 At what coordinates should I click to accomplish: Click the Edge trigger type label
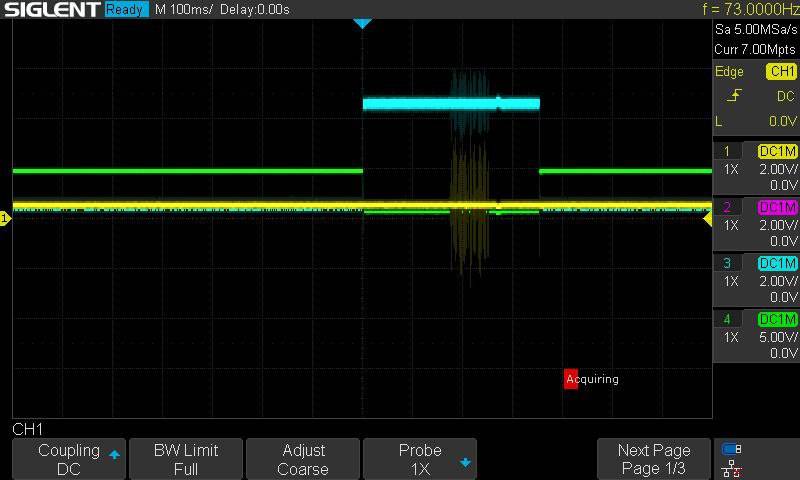pos(729,72)
